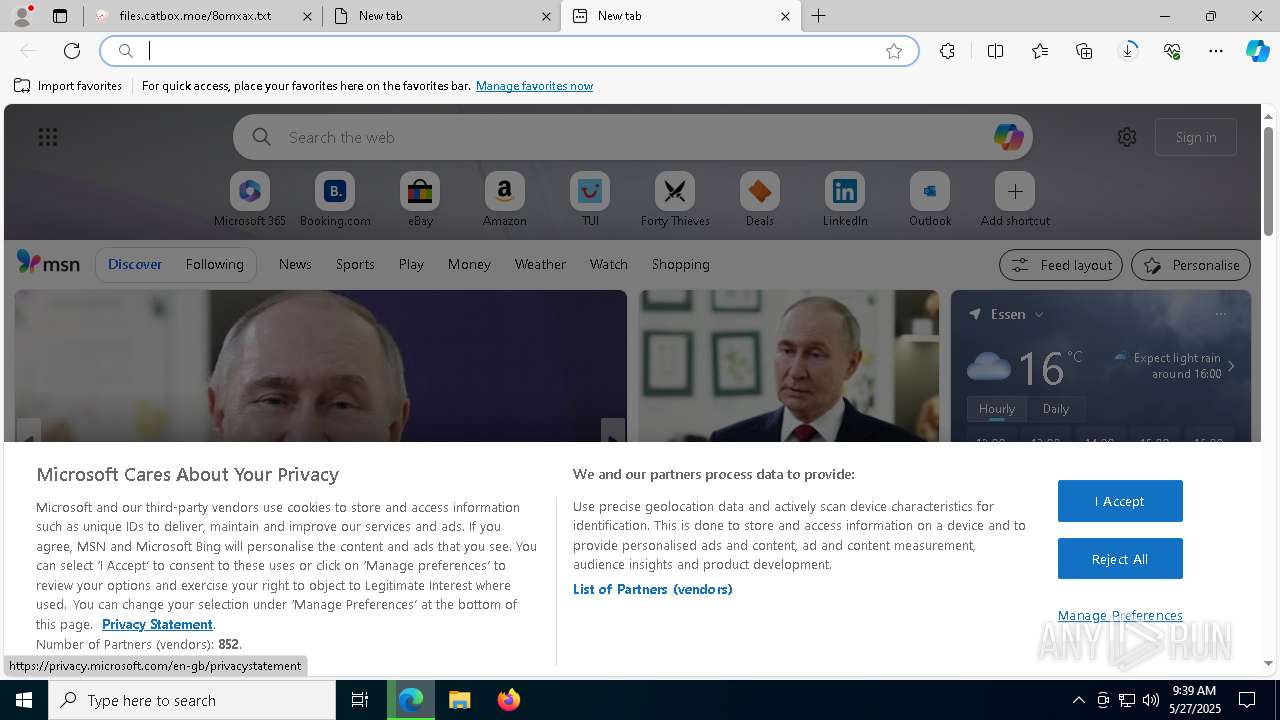Viewport: 1280px width, 720px height.
Task: Open the Windows Start menu
Action: [x=24, y=700]
